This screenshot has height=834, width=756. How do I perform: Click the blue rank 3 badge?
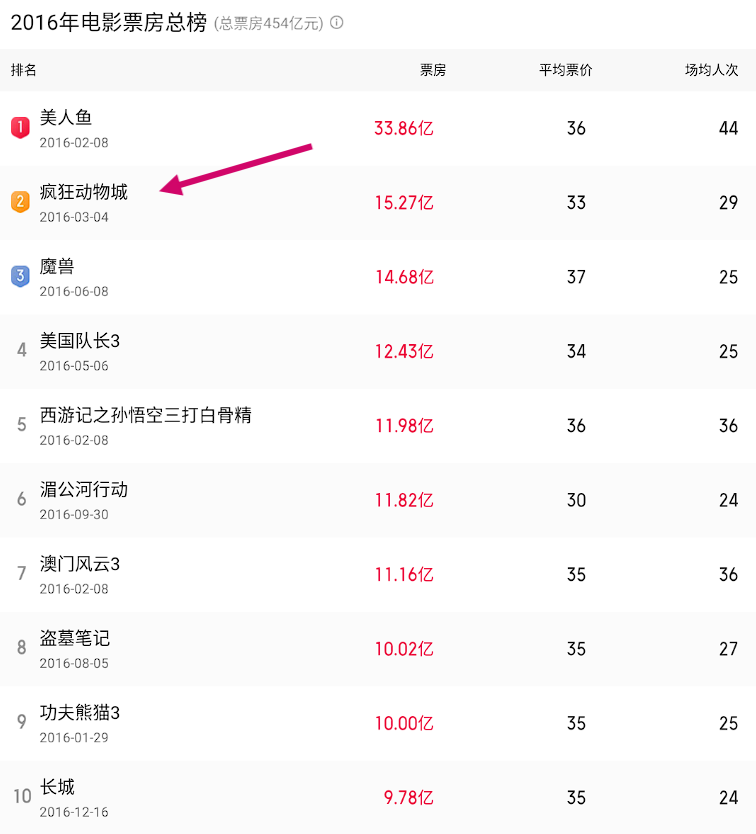click(x=20, y=276)
